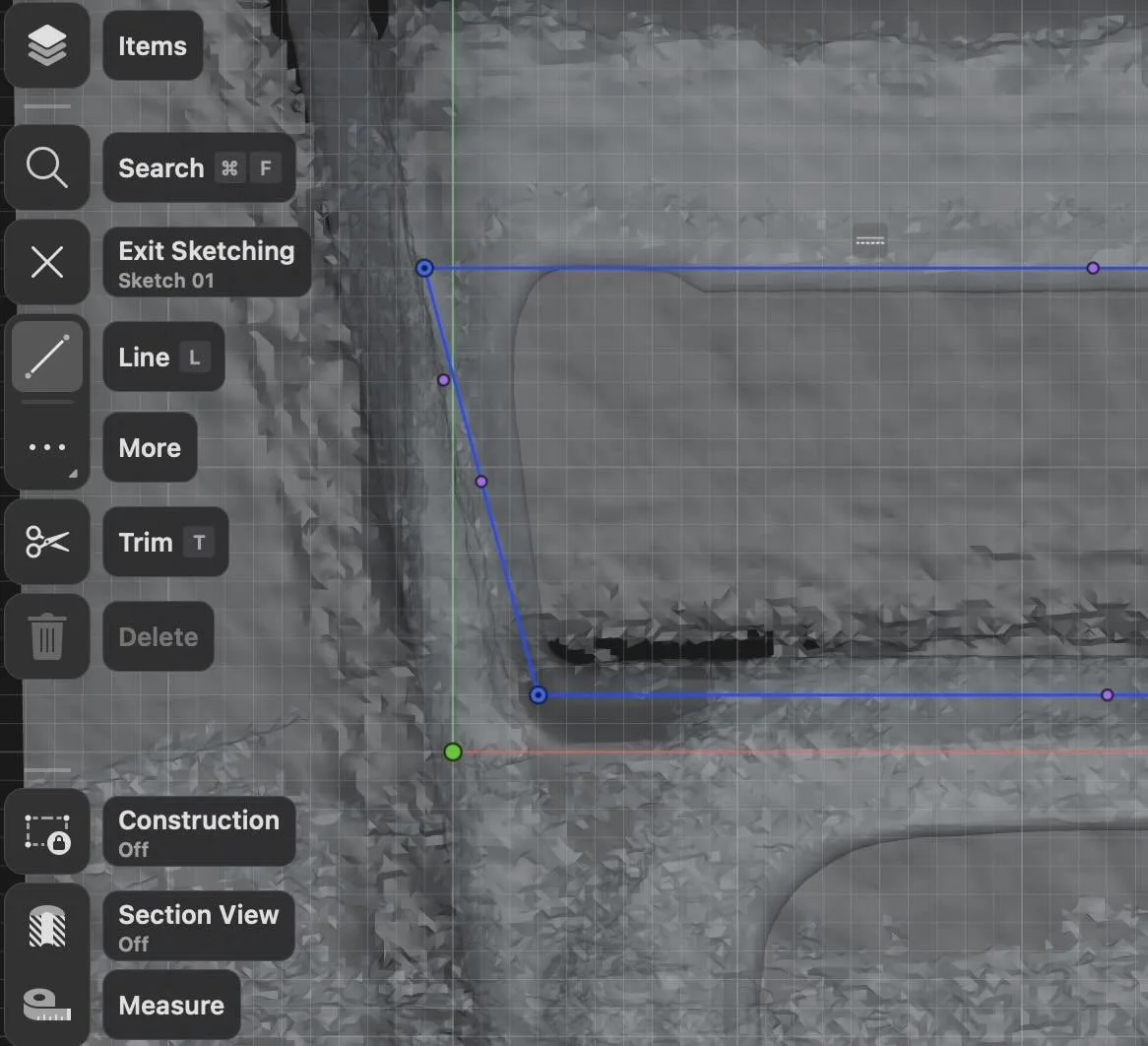Click the Exit Sketching X icon

pyautogui.click(x=47, y=262)
